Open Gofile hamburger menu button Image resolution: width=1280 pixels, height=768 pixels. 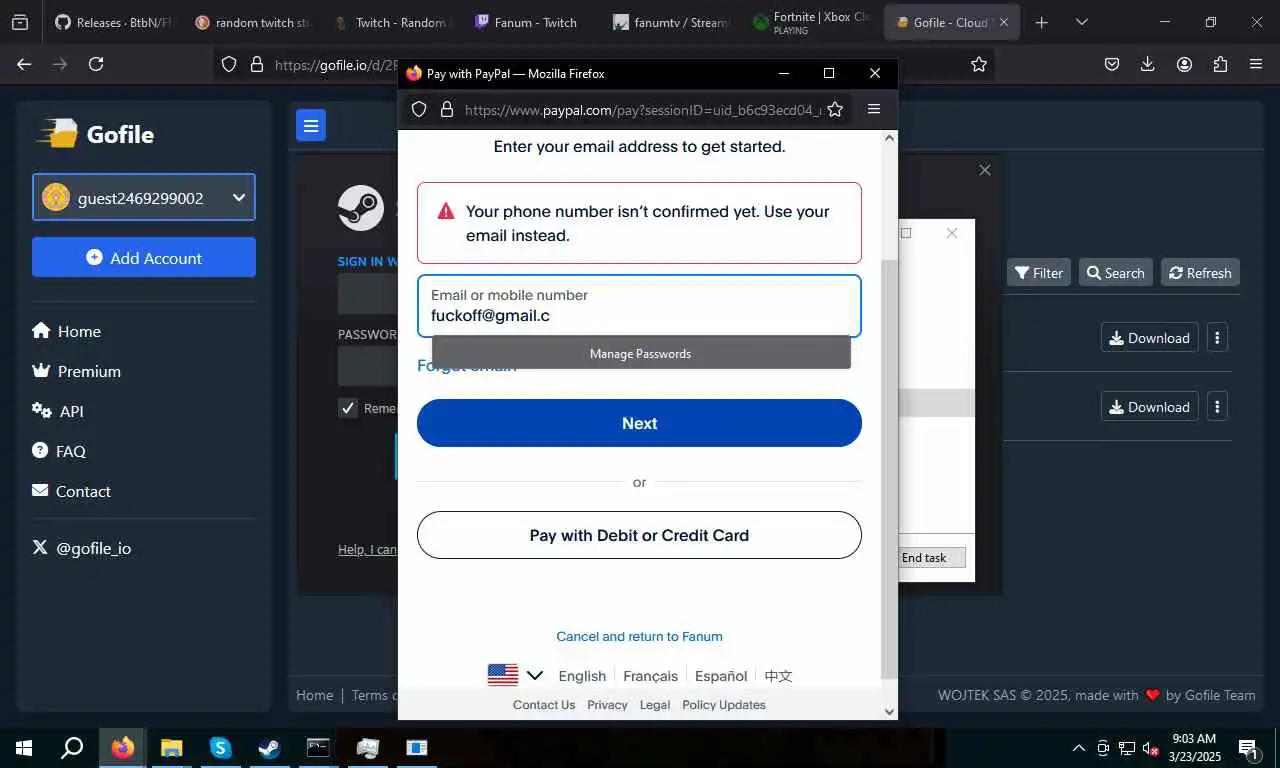(x=311, y=125)
